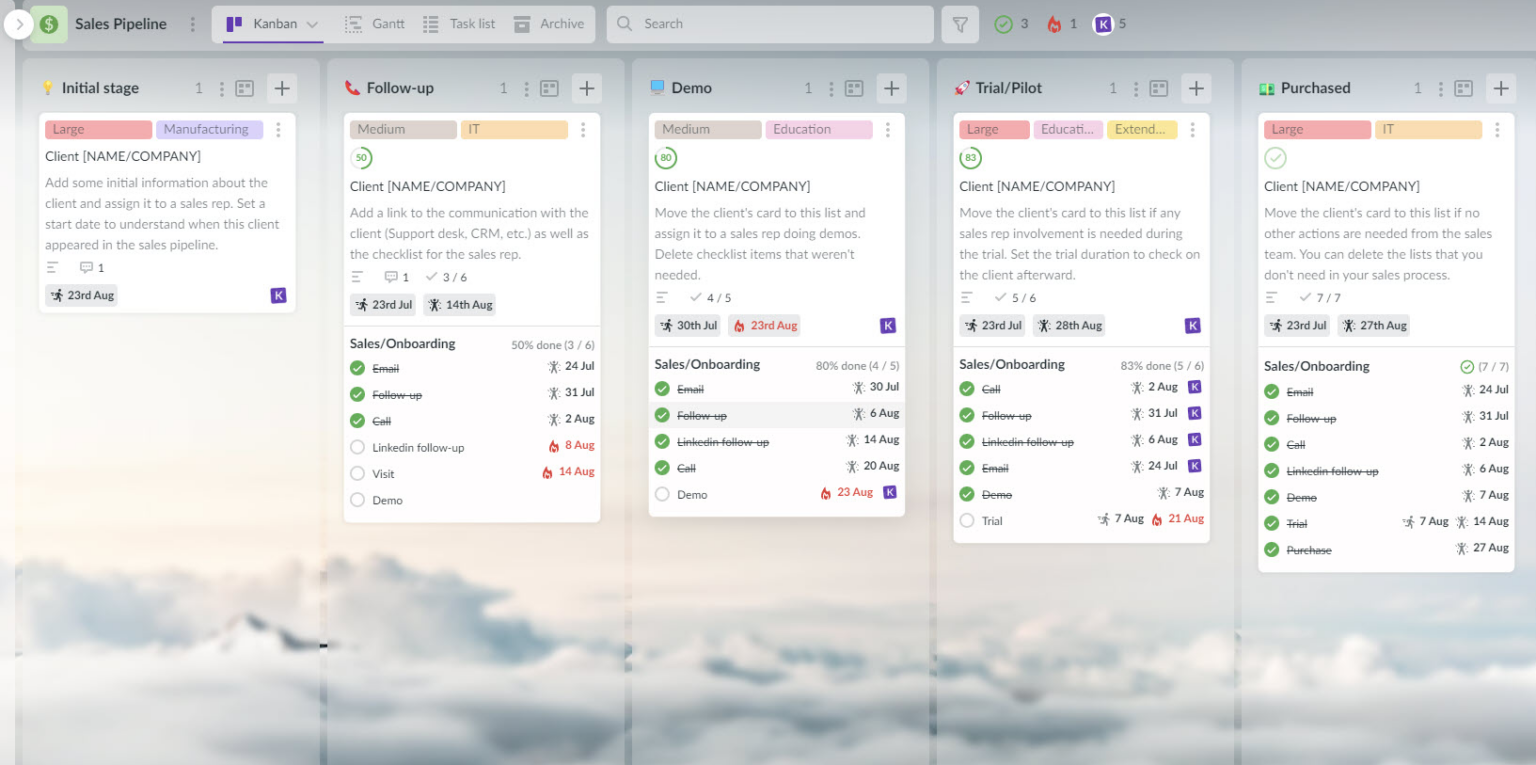Click the Large label on Initial stage card
Viewport: 1536px width, 765px height.
click(x=99, y=129)
